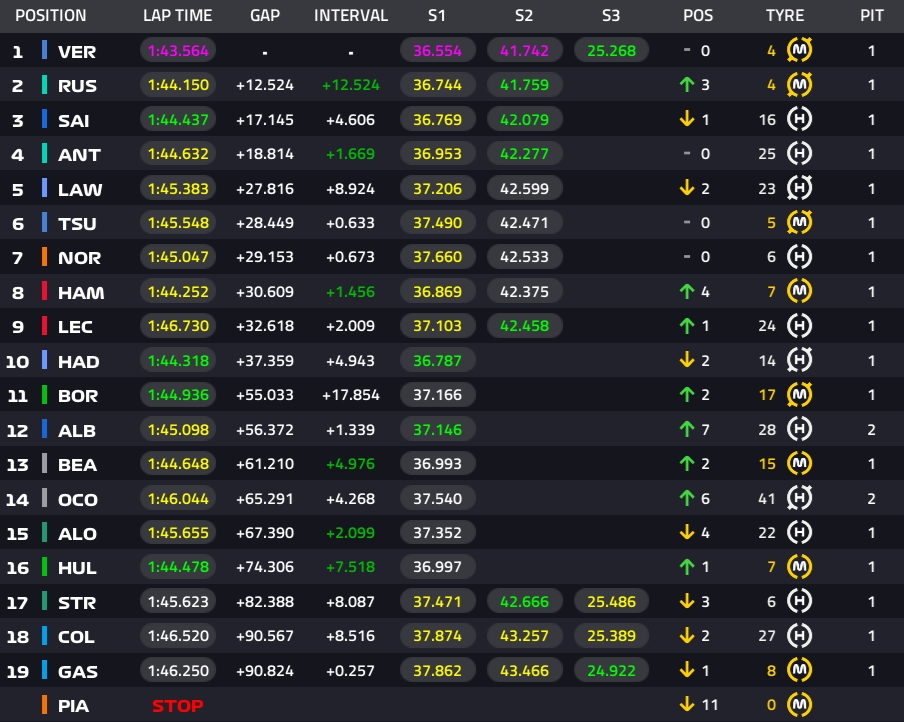
Task: Click the TYRE column header
Action: 785,16
